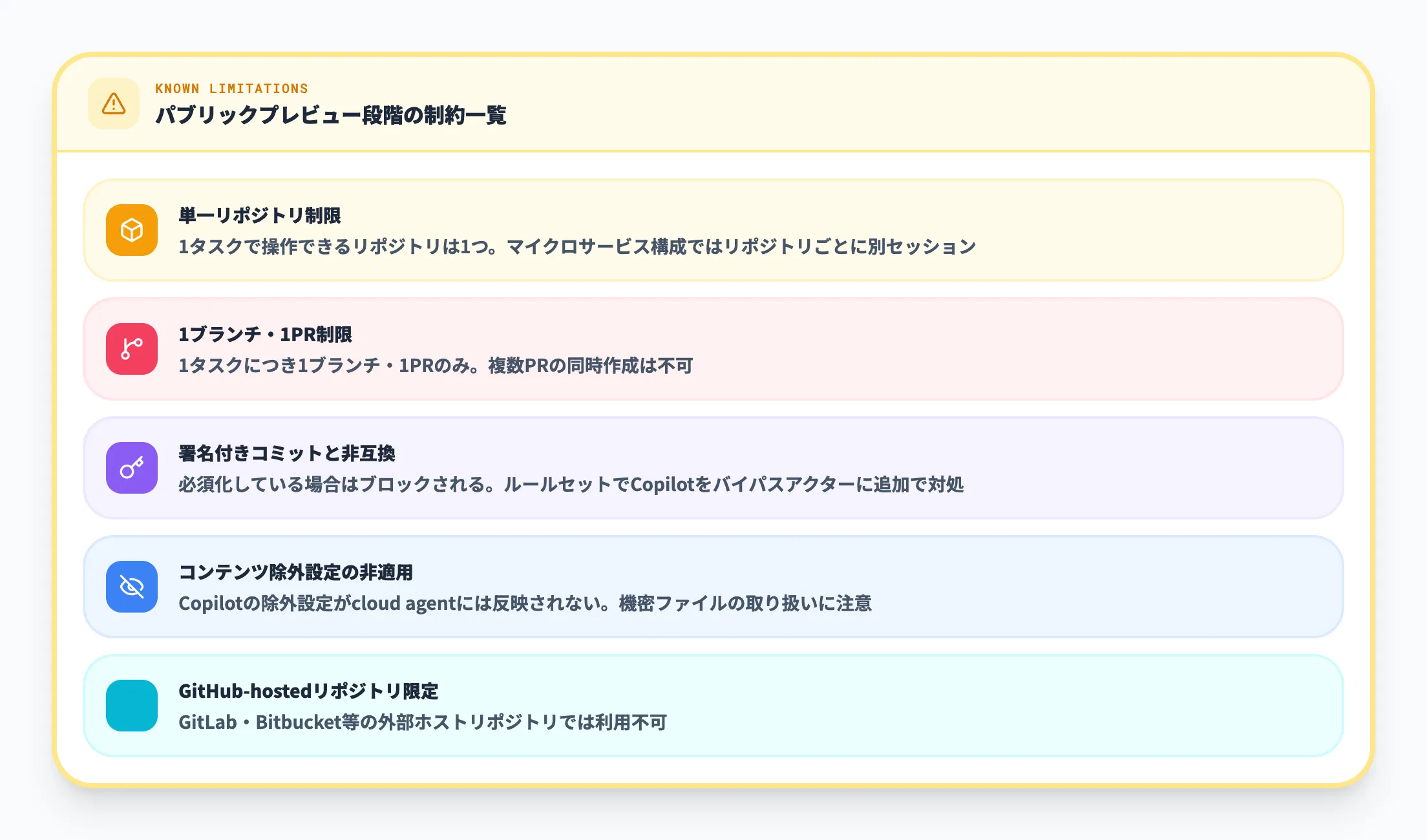Screen dimensions: 1427x840
Task: Click the teal square icon for GitHub-hosted限定
Action: 131,706
